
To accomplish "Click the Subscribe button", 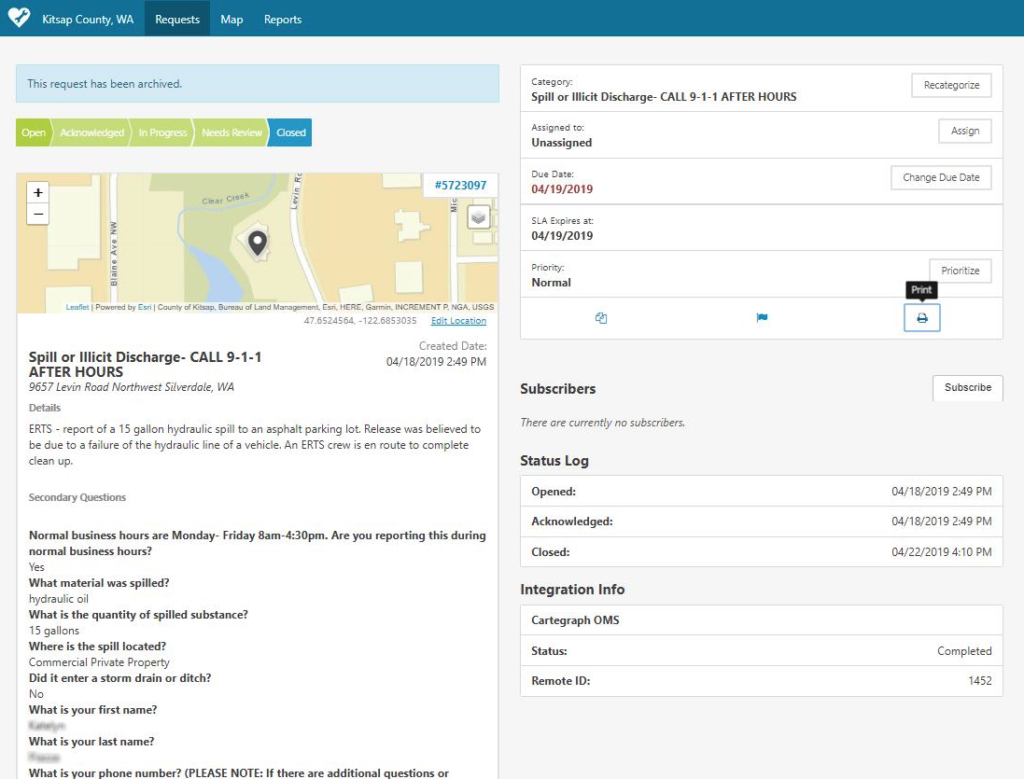I will pos(966,388).
